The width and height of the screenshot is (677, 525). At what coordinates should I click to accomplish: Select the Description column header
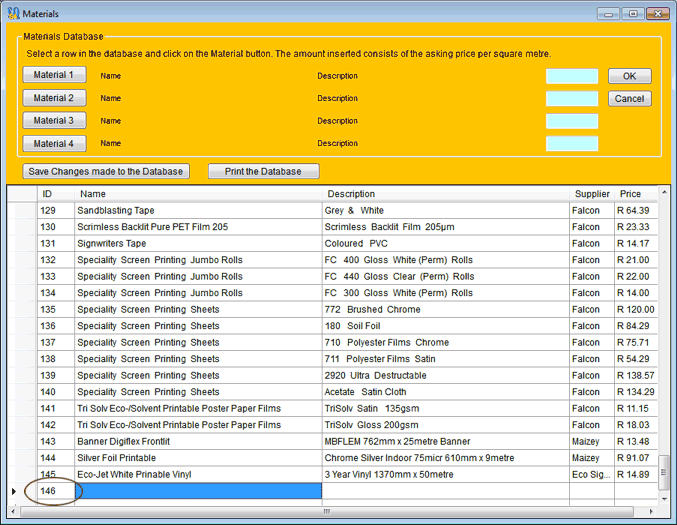(x=350, y=194)
